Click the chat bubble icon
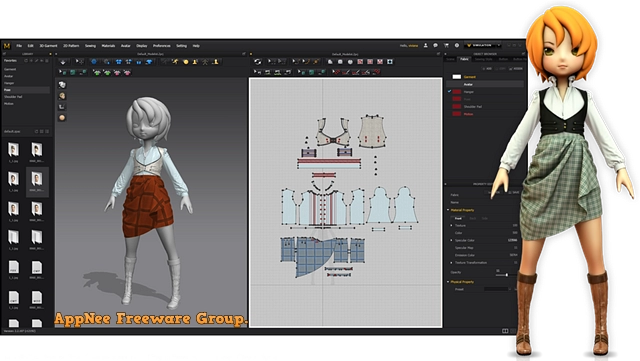The image size is (640, 361). click(x=436, y=46)
